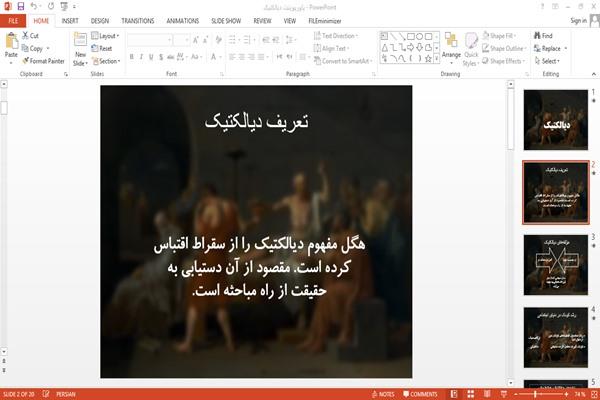Click the Save icon in quick access toolbar
The height and width of the screenshot is (400, 600).
click(x=21, y=6)
